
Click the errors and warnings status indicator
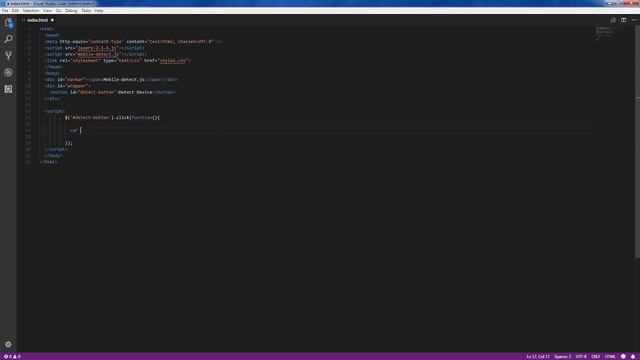[x=12, y=357]
